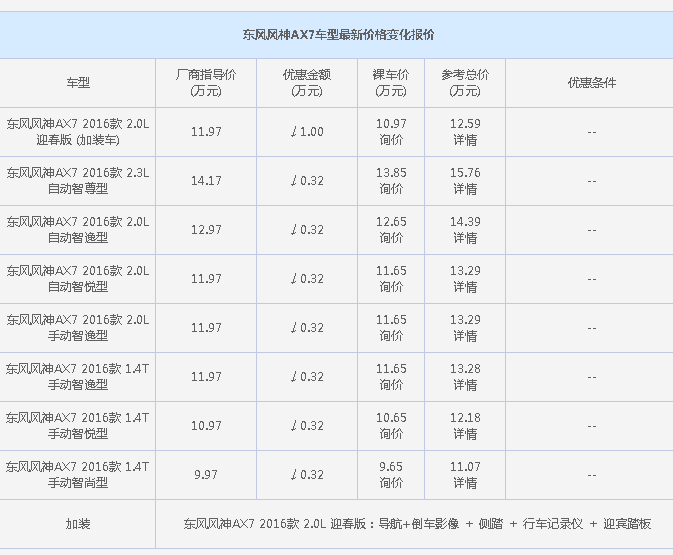Open model 2016款 2.0L 自动智悦型

77,279
